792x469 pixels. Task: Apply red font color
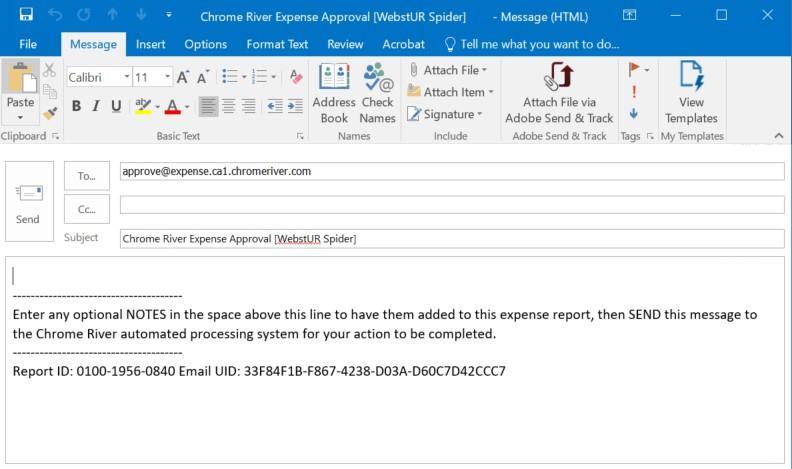[172, 106]
